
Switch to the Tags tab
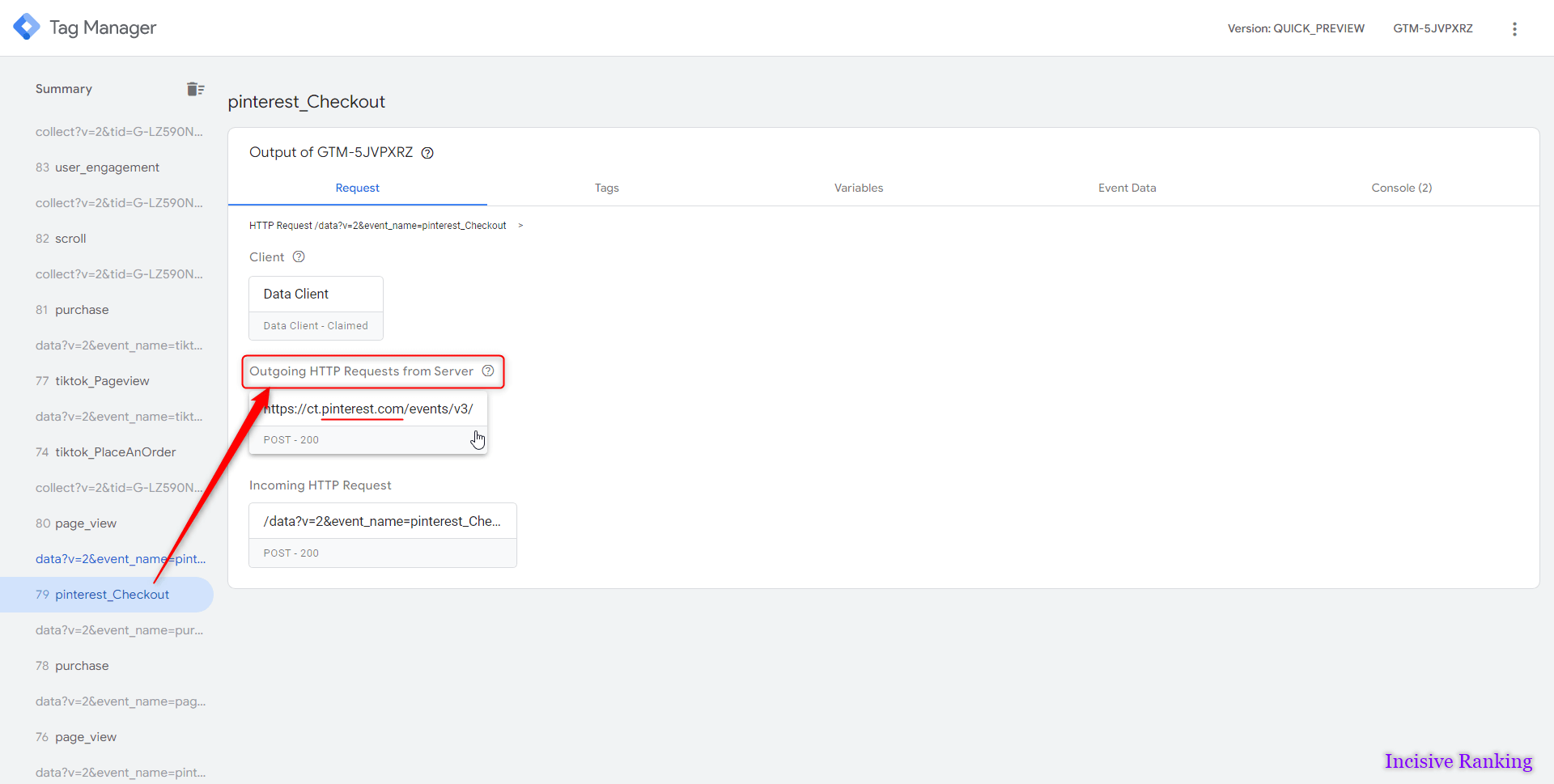(606, 188)
